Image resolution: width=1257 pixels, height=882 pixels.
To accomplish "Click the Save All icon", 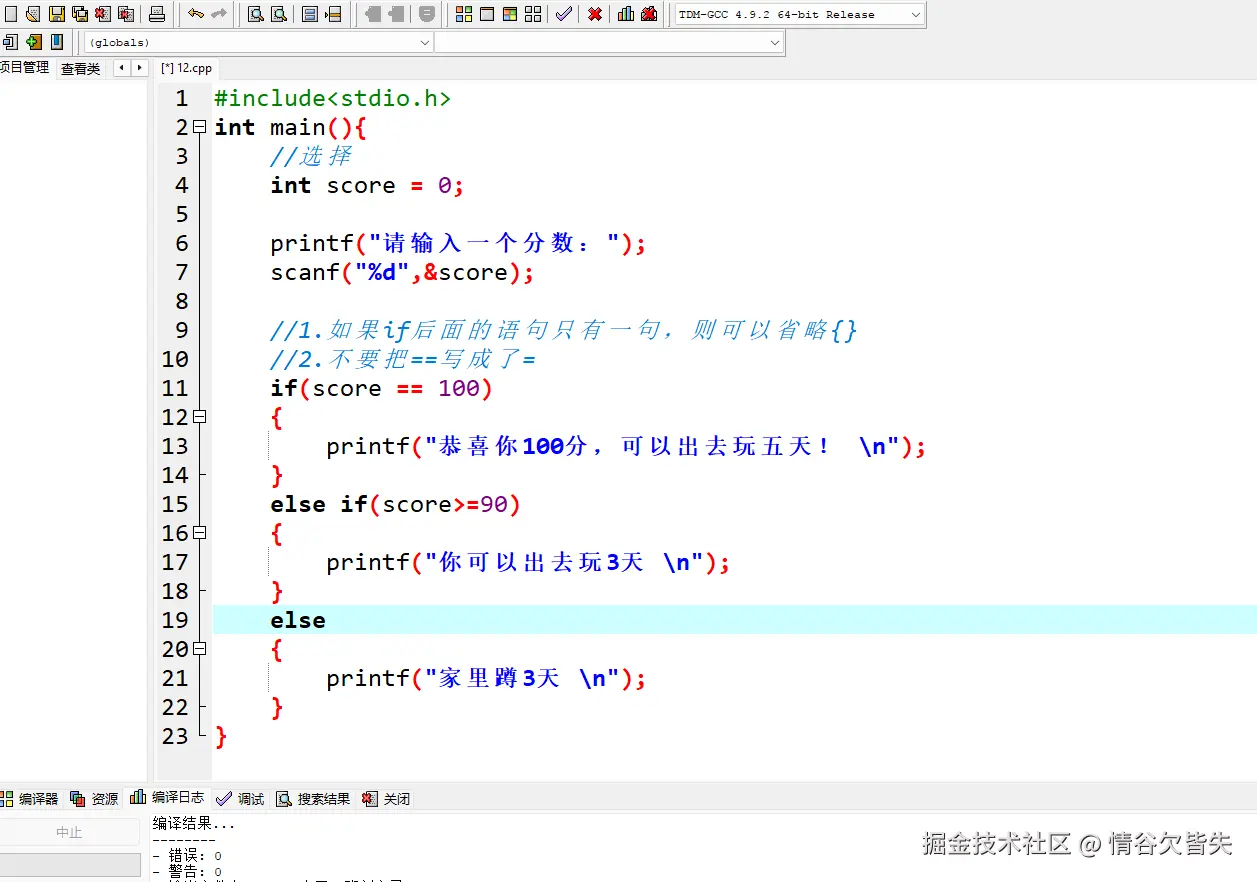I will [80, 14].
